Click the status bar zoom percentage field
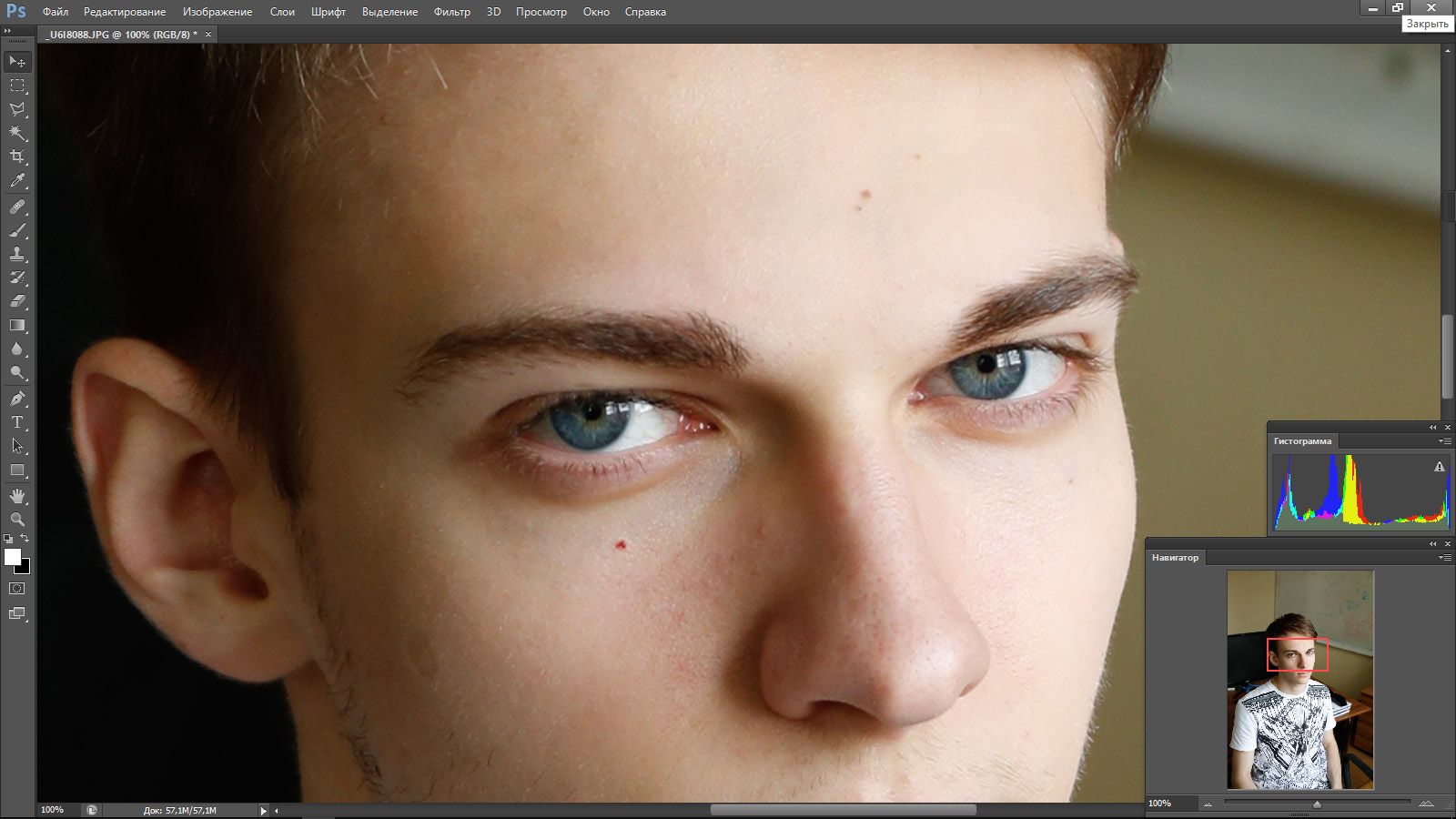Screen dimensions: 1456x819 coord(57,810)
